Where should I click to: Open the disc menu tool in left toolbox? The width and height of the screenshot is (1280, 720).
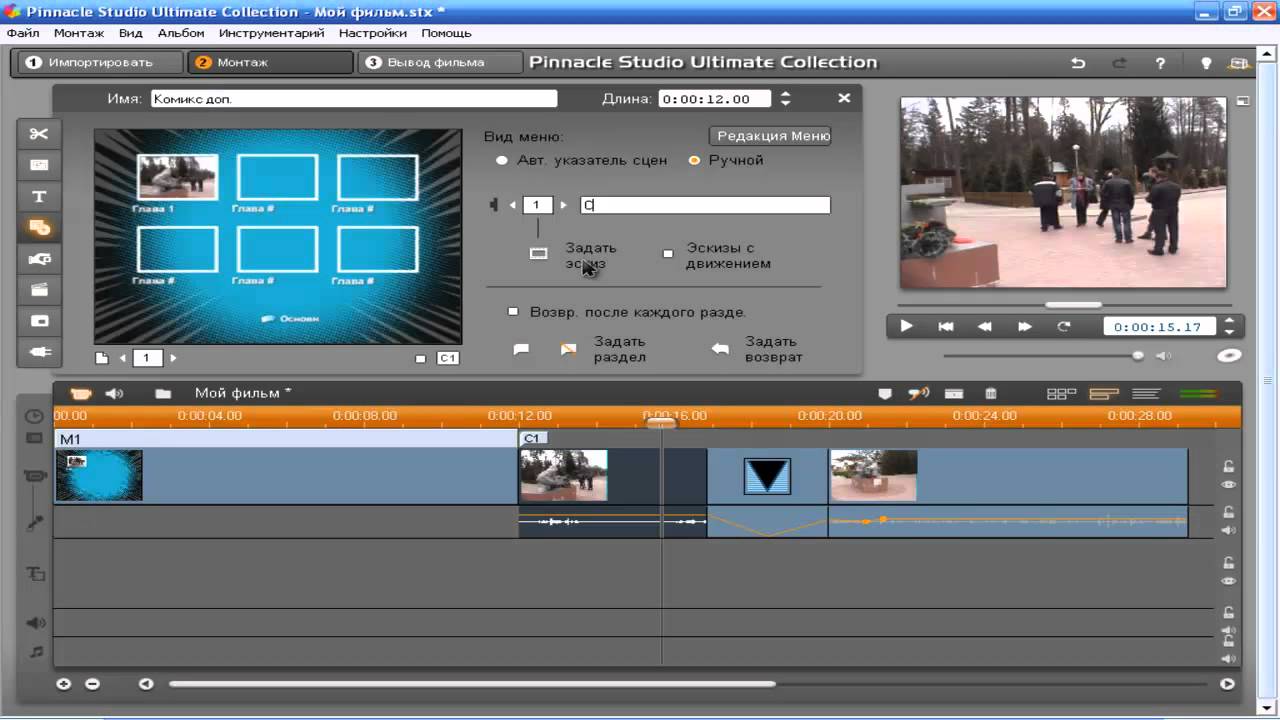tap(39, 228)
